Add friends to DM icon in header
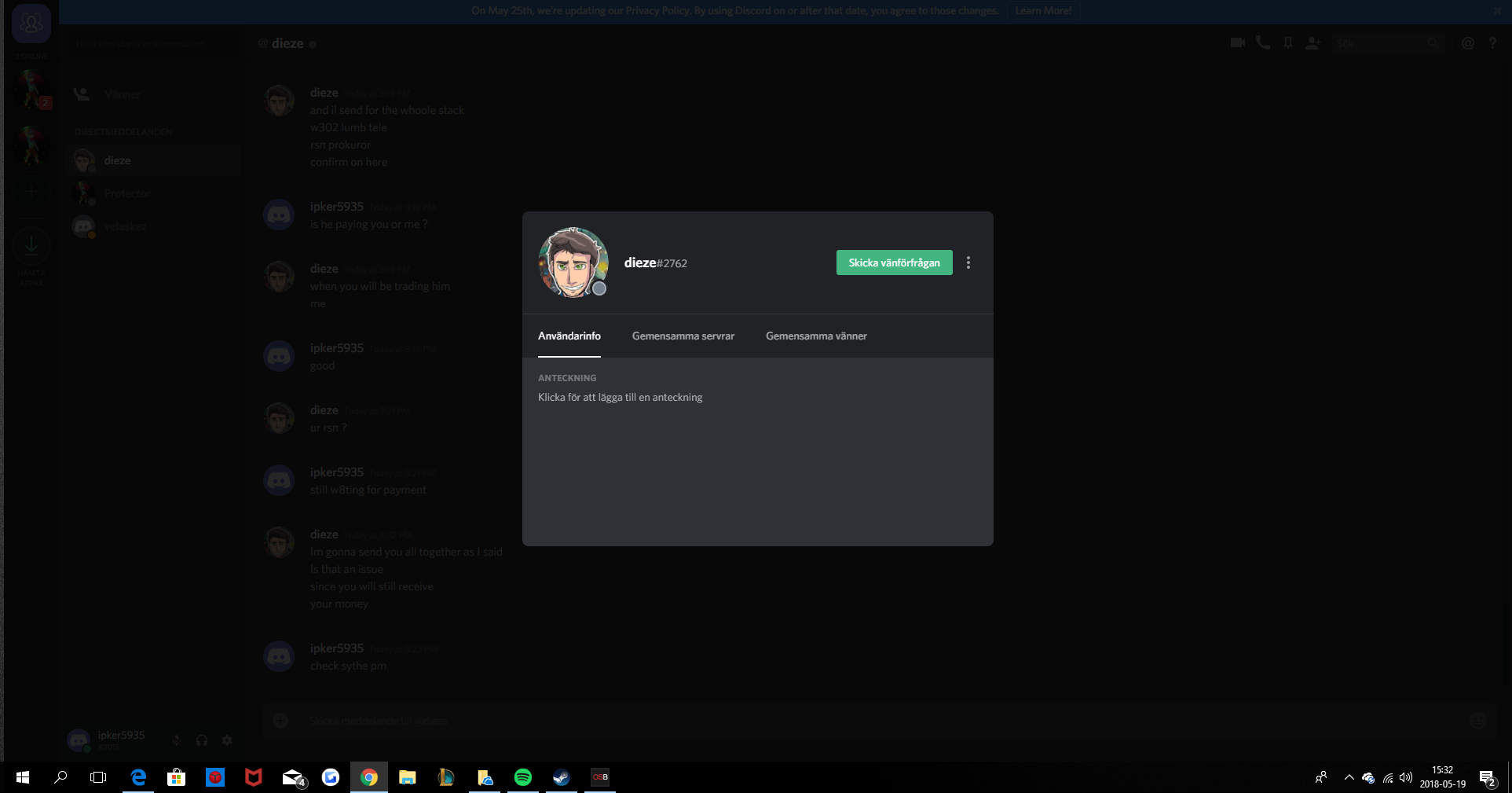Viewport: 1512px width, 793px height. pos(1312,43)
